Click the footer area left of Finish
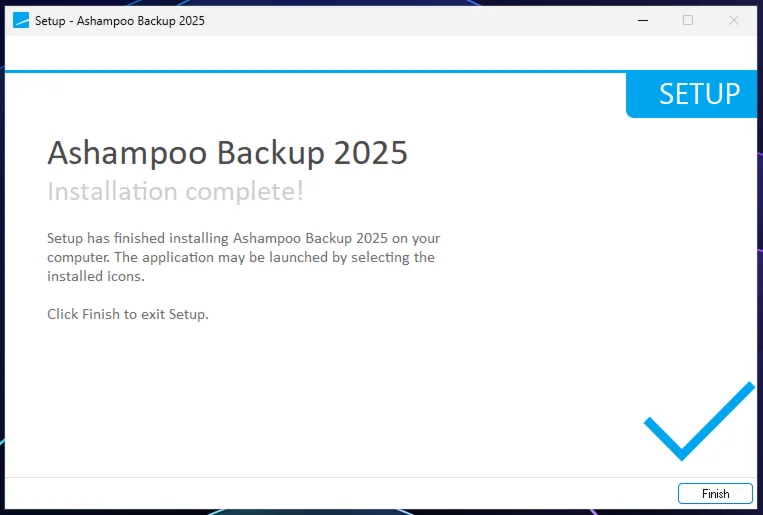 pos(340,494)
